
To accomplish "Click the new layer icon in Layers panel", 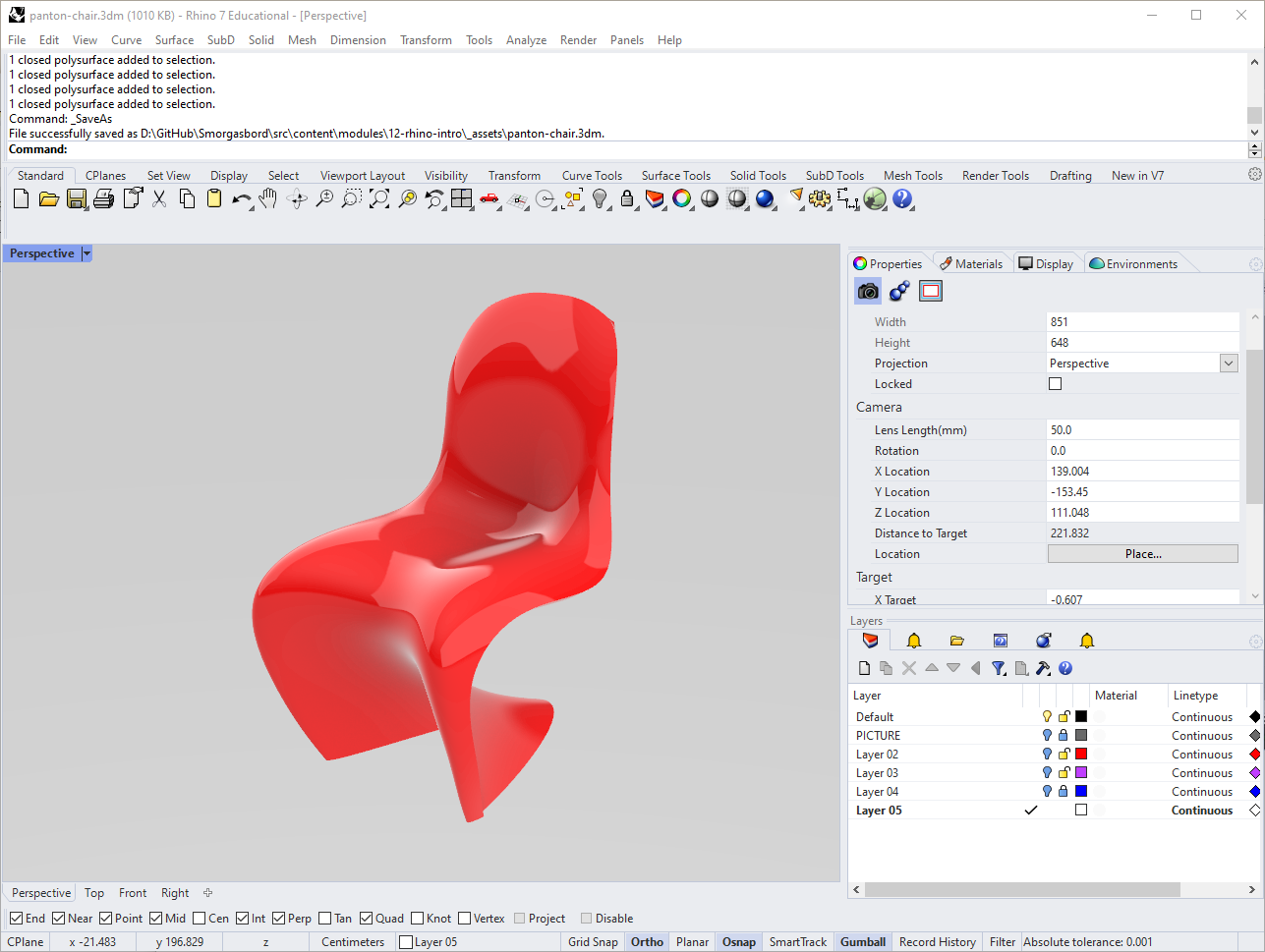I will point(865,668).
